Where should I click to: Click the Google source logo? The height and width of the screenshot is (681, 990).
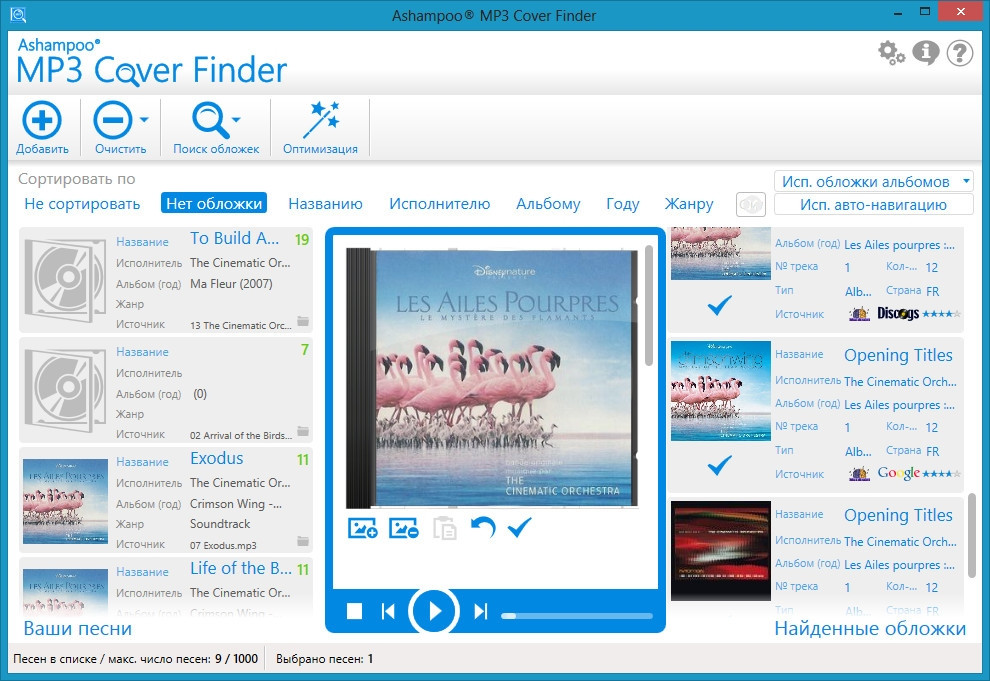pyautogui.click(x=898, y=473)
